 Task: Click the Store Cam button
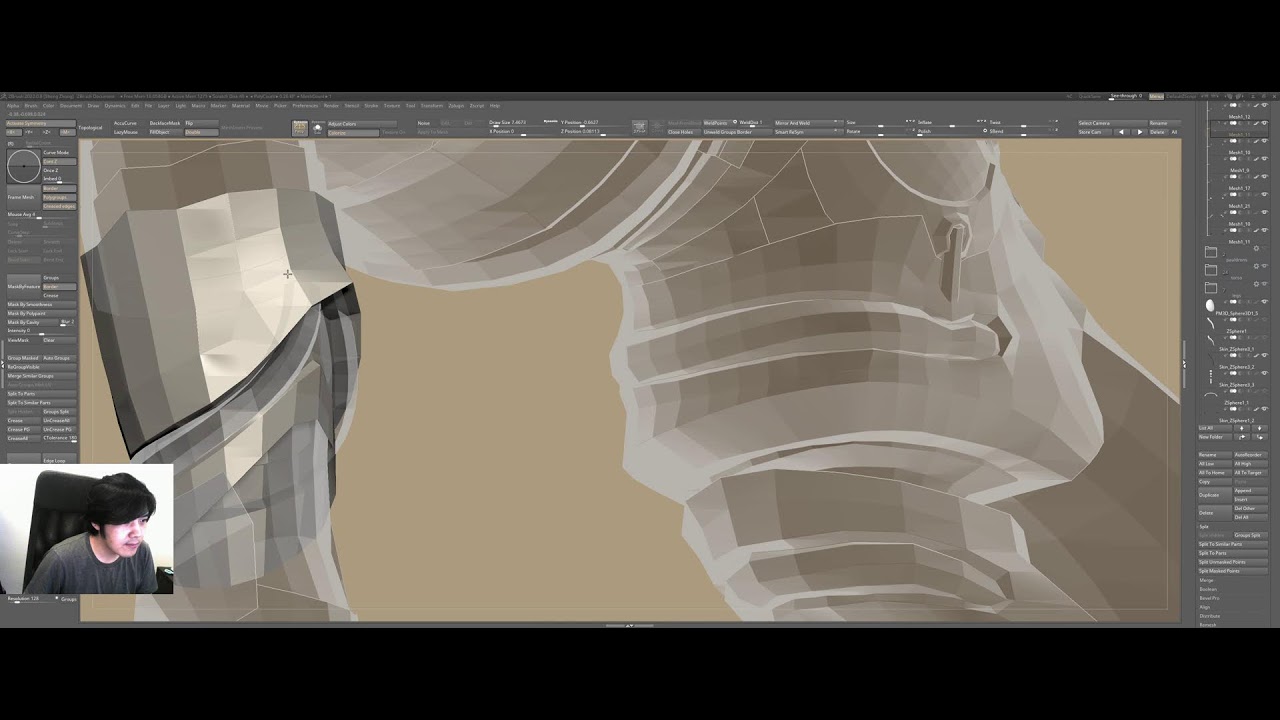[x=1095, y=132]
